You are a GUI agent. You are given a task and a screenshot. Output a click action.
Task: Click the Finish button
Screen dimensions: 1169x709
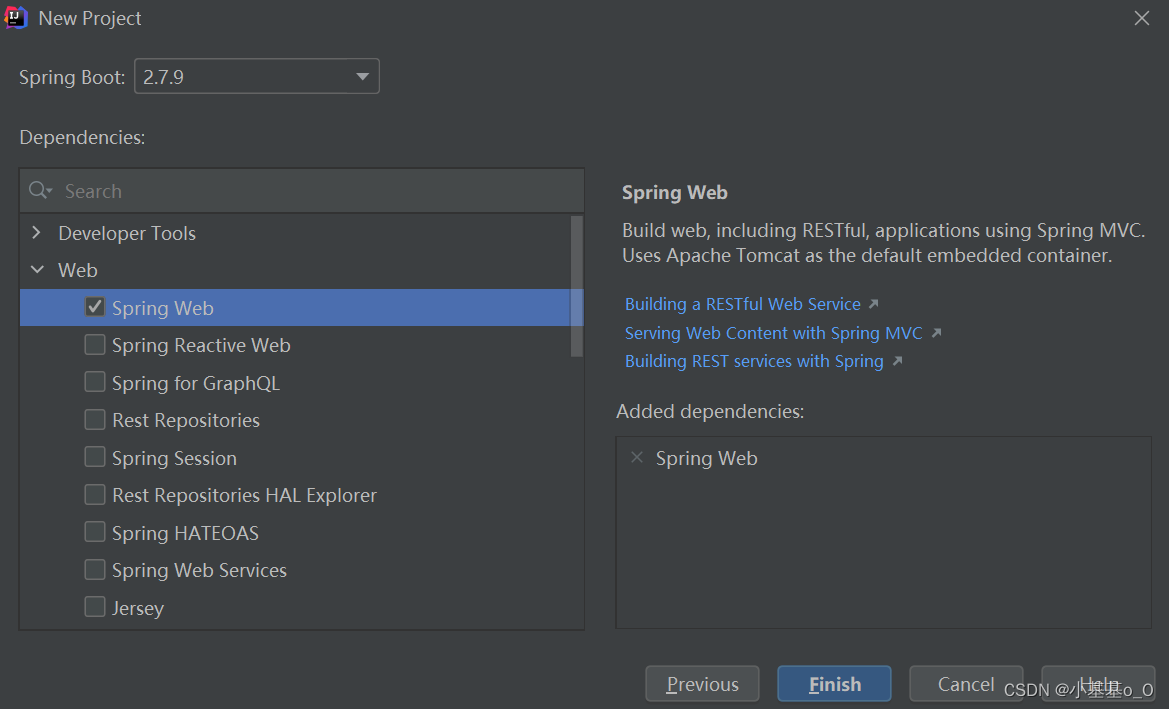point(834,684)
